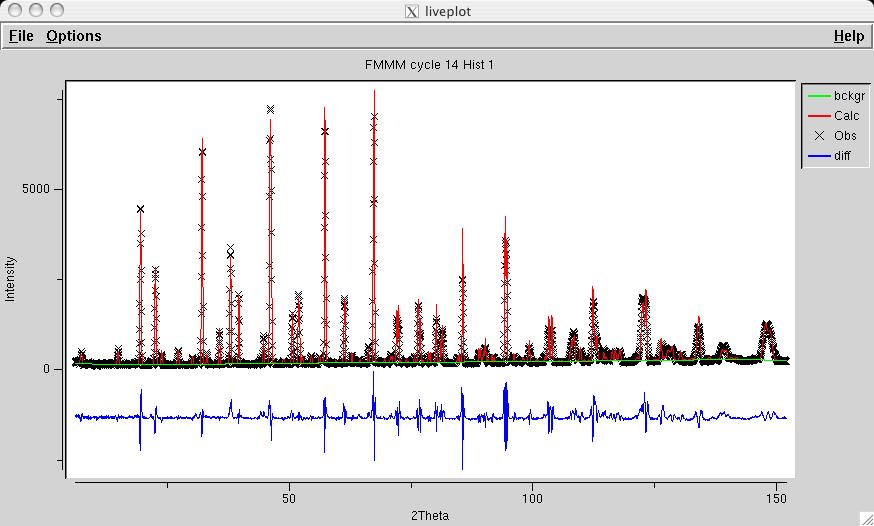Click the Obs cross marker in legend

click(819, 136)
